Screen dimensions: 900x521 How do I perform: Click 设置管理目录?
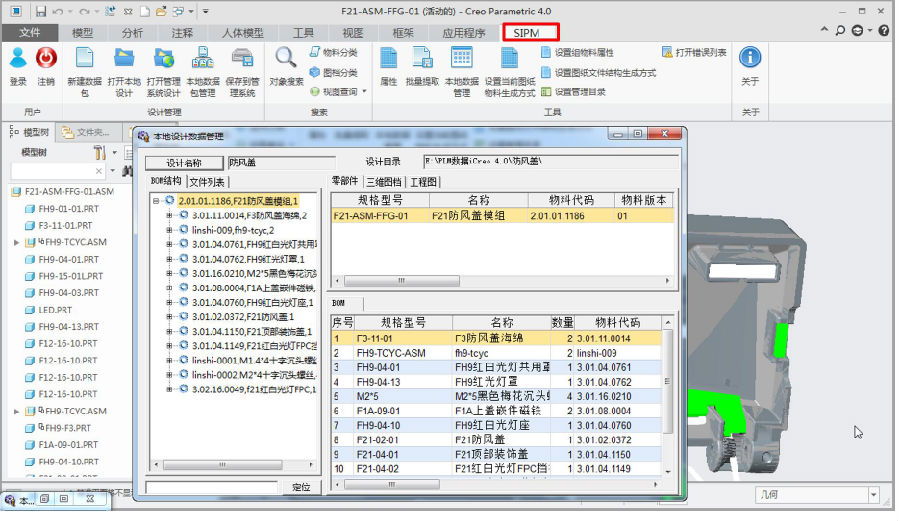(573, 92)
